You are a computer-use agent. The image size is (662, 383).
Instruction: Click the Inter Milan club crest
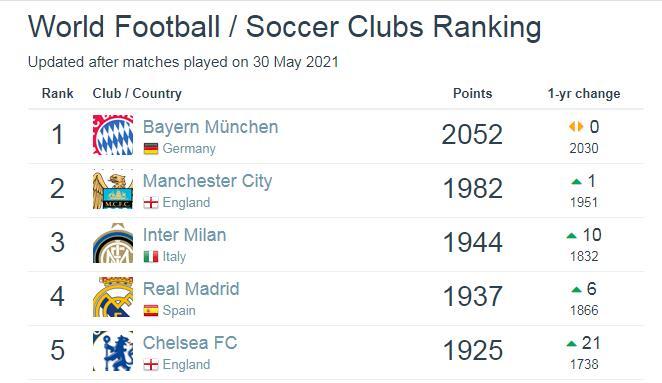(x=113, y=243)
